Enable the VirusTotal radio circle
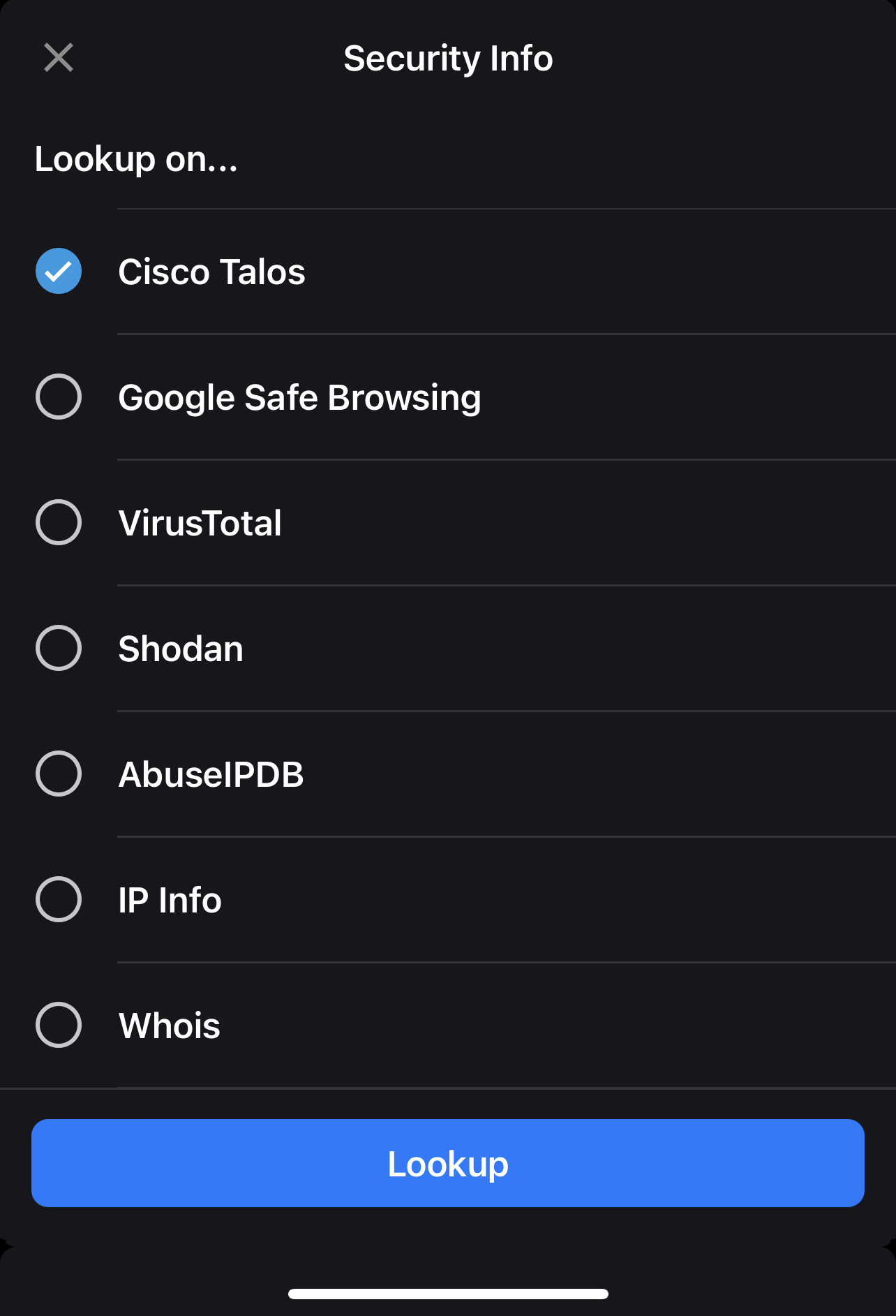896x1316 pixels. pos(59,523)
